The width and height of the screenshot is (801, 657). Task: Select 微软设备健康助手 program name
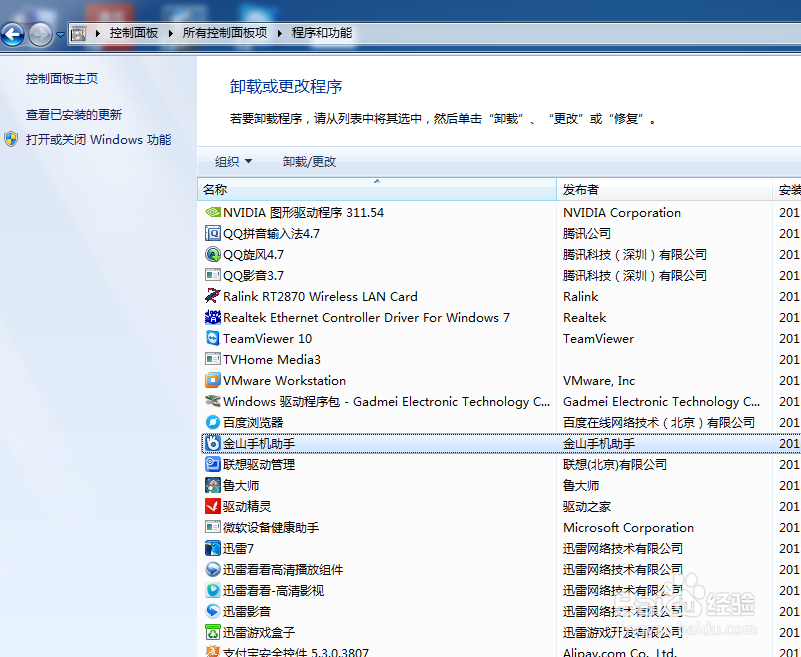271,527
